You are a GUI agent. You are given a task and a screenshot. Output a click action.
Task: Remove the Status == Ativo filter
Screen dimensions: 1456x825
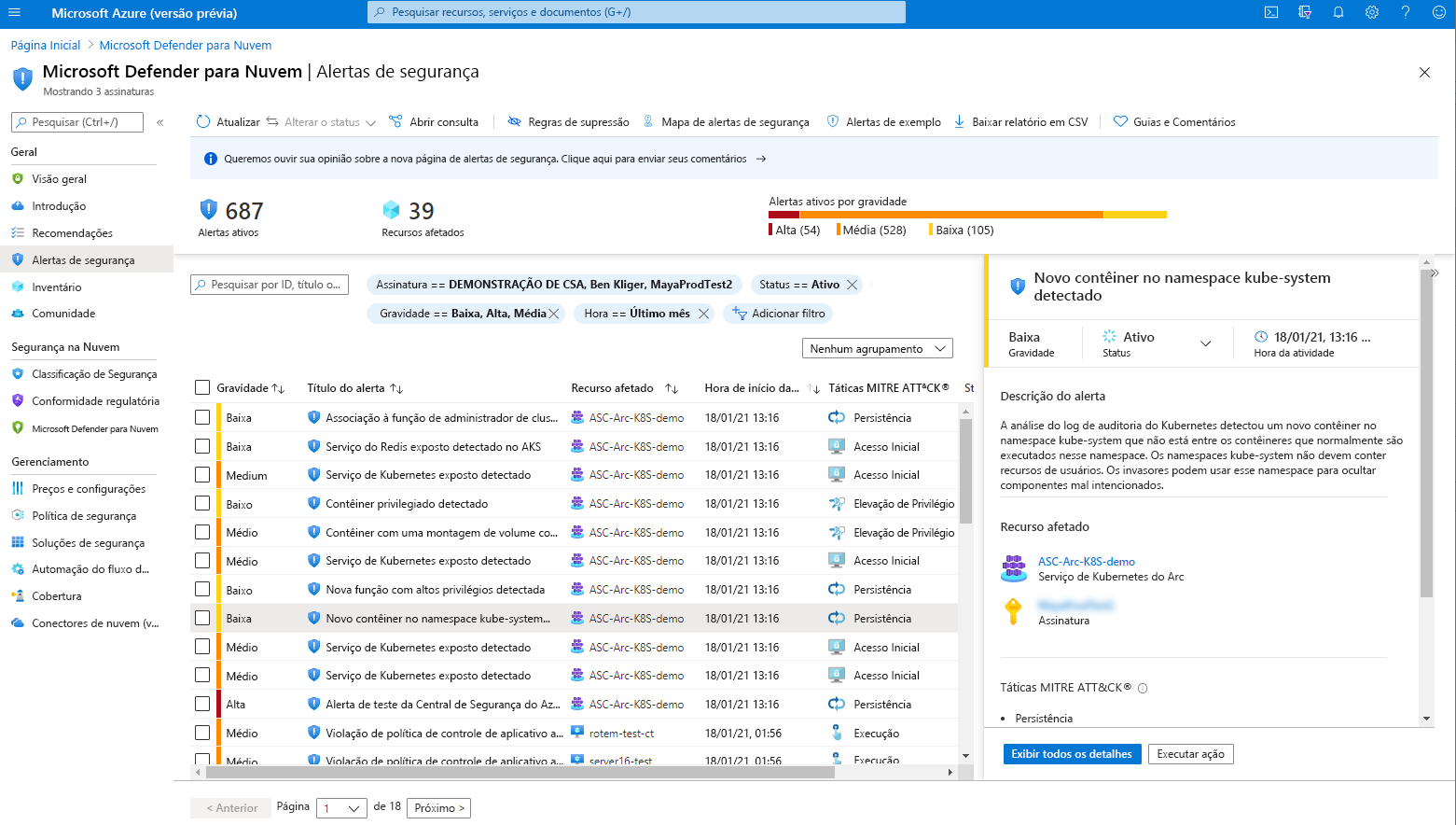click(852, 285)
